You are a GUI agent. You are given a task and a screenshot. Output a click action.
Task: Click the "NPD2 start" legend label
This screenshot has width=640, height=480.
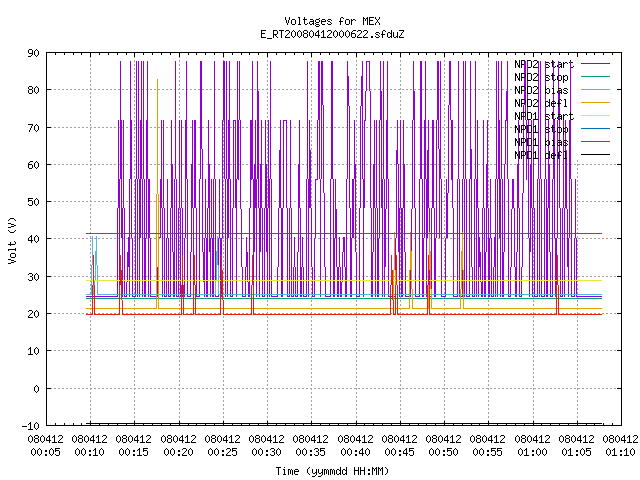544,64
